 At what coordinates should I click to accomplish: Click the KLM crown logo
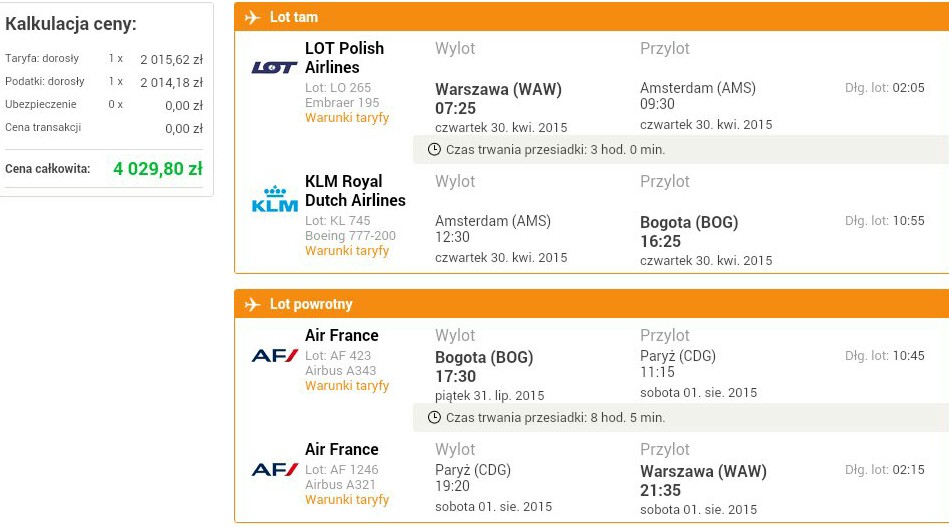[274, 198]
